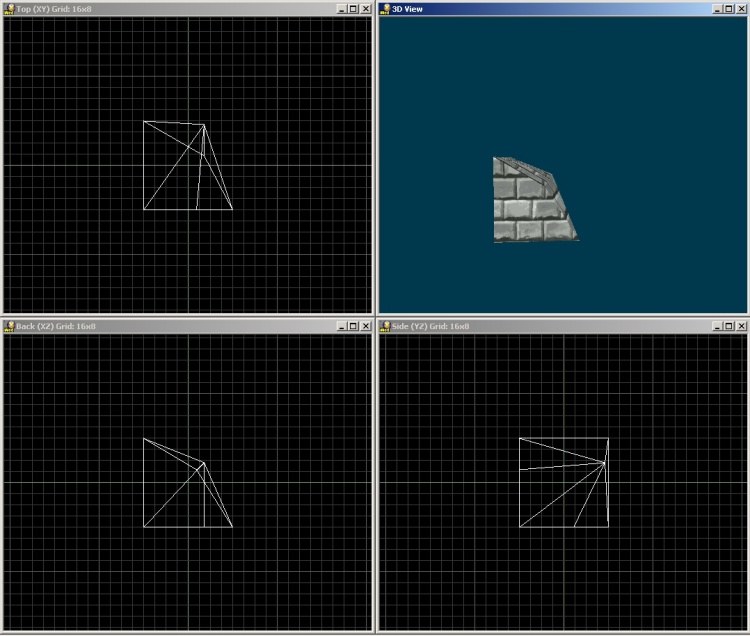Viewport: 750px width, 636px height.
Task: Close the 3D View window
Action: [x=741, y=8]
